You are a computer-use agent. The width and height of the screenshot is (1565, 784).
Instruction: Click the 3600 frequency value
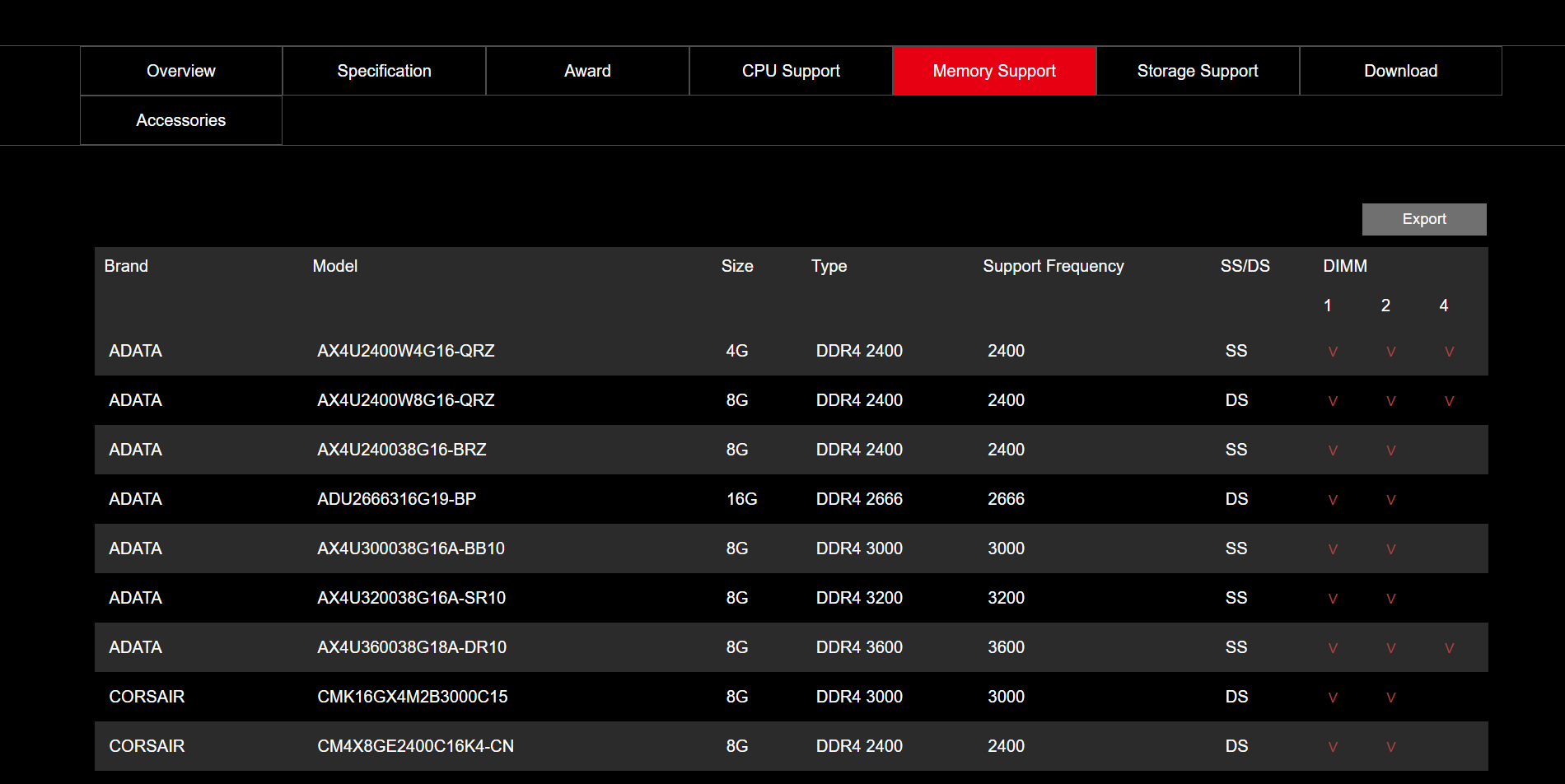[1007, 647]
